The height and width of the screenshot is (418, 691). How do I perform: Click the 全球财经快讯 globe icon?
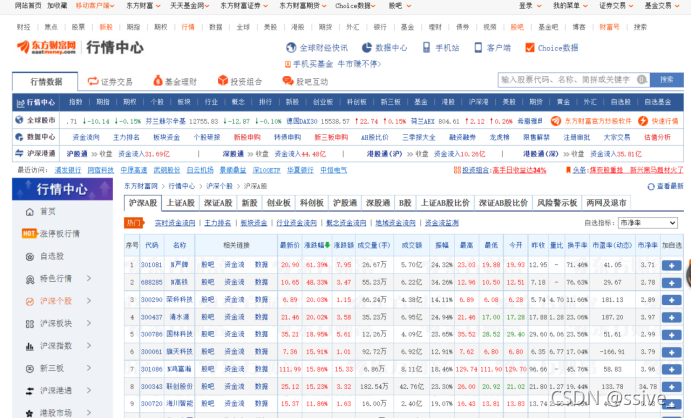291,48
